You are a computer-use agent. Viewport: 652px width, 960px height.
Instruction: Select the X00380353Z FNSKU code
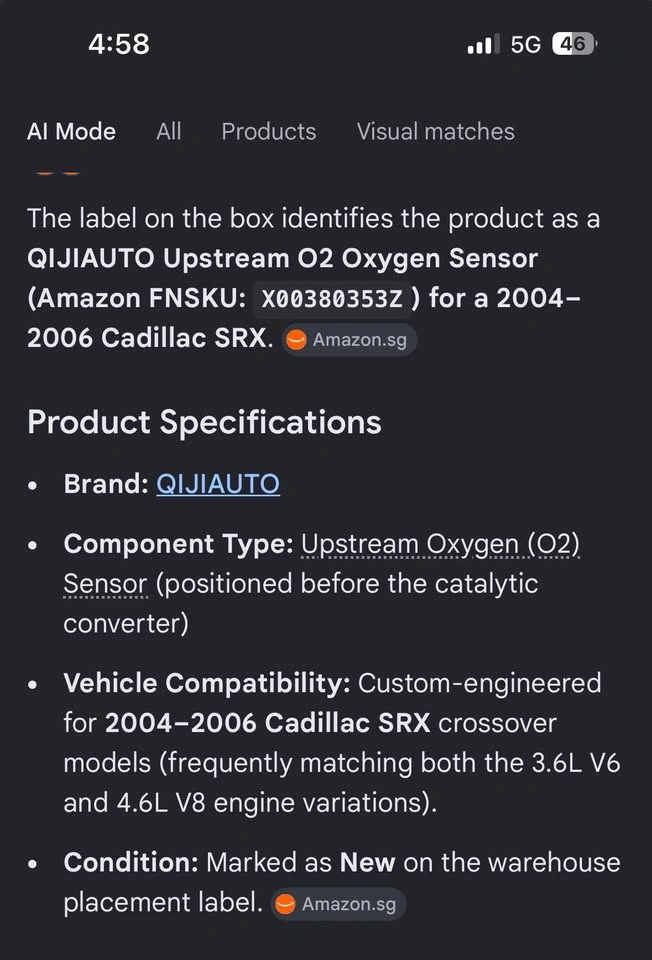pos(332,299)
